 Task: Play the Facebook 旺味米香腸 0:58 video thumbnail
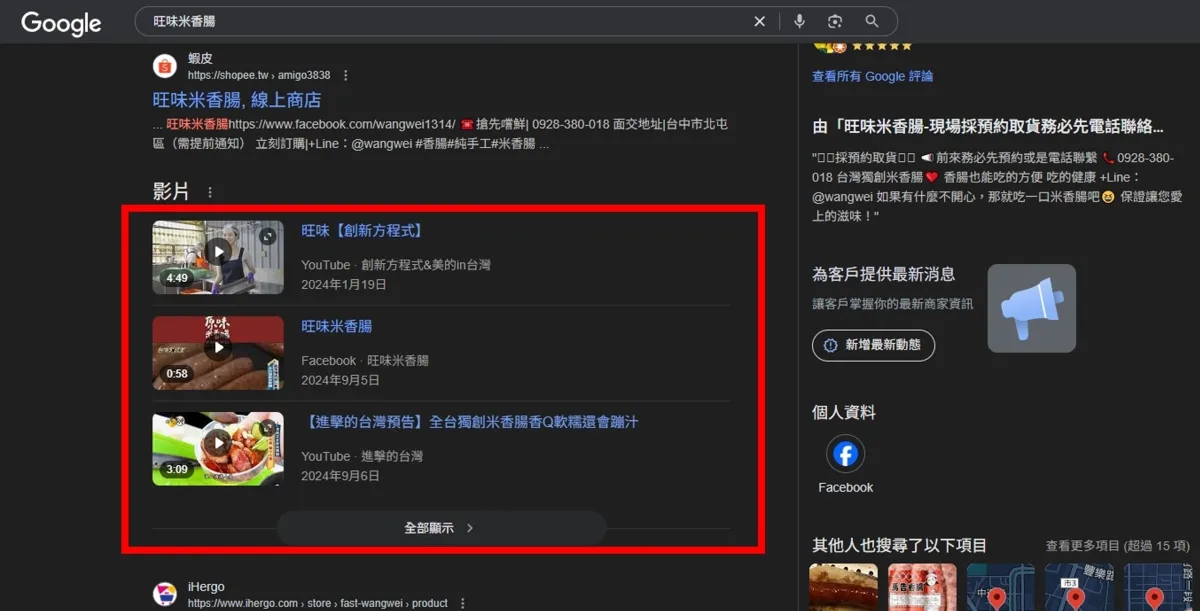[x=218, y=353]
